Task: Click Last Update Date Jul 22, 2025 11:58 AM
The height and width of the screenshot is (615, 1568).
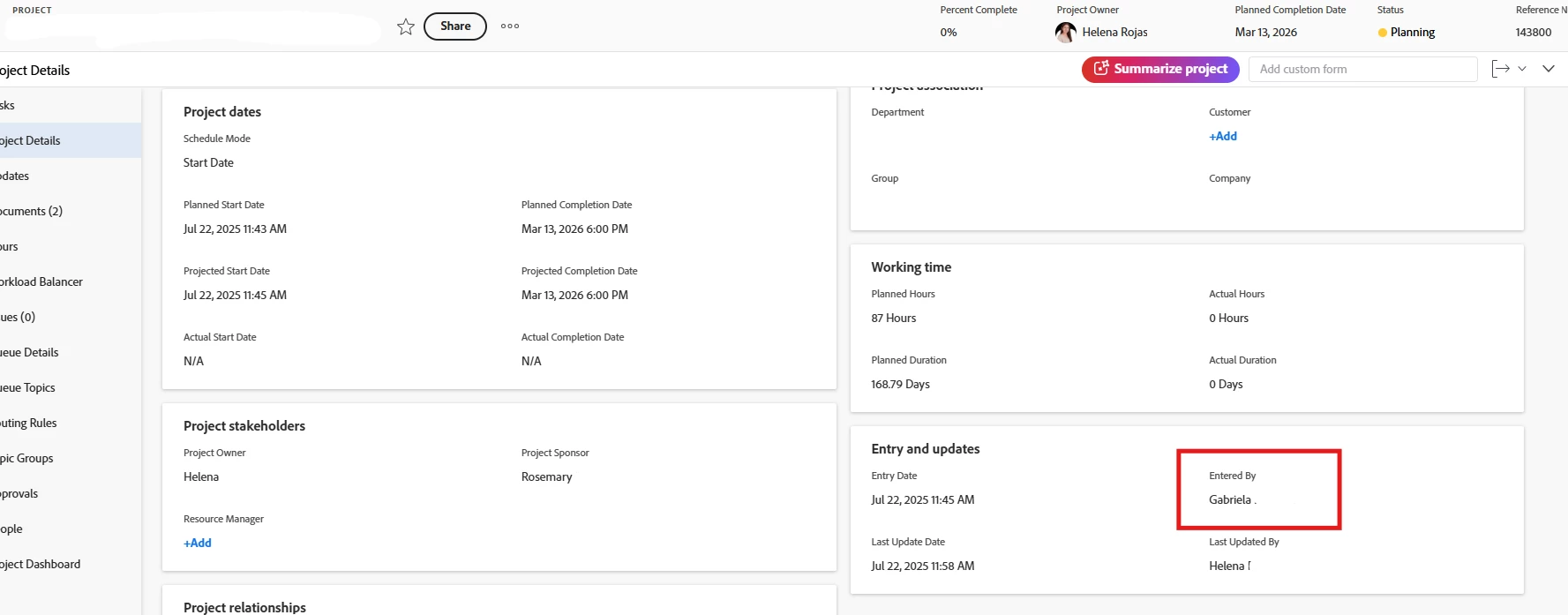Action: tap(923, 566)
